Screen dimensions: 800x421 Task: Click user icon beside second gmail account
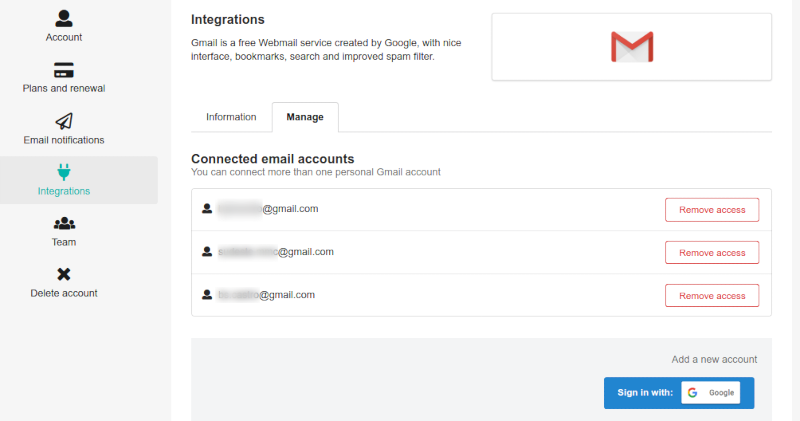[x=207, y=252]
